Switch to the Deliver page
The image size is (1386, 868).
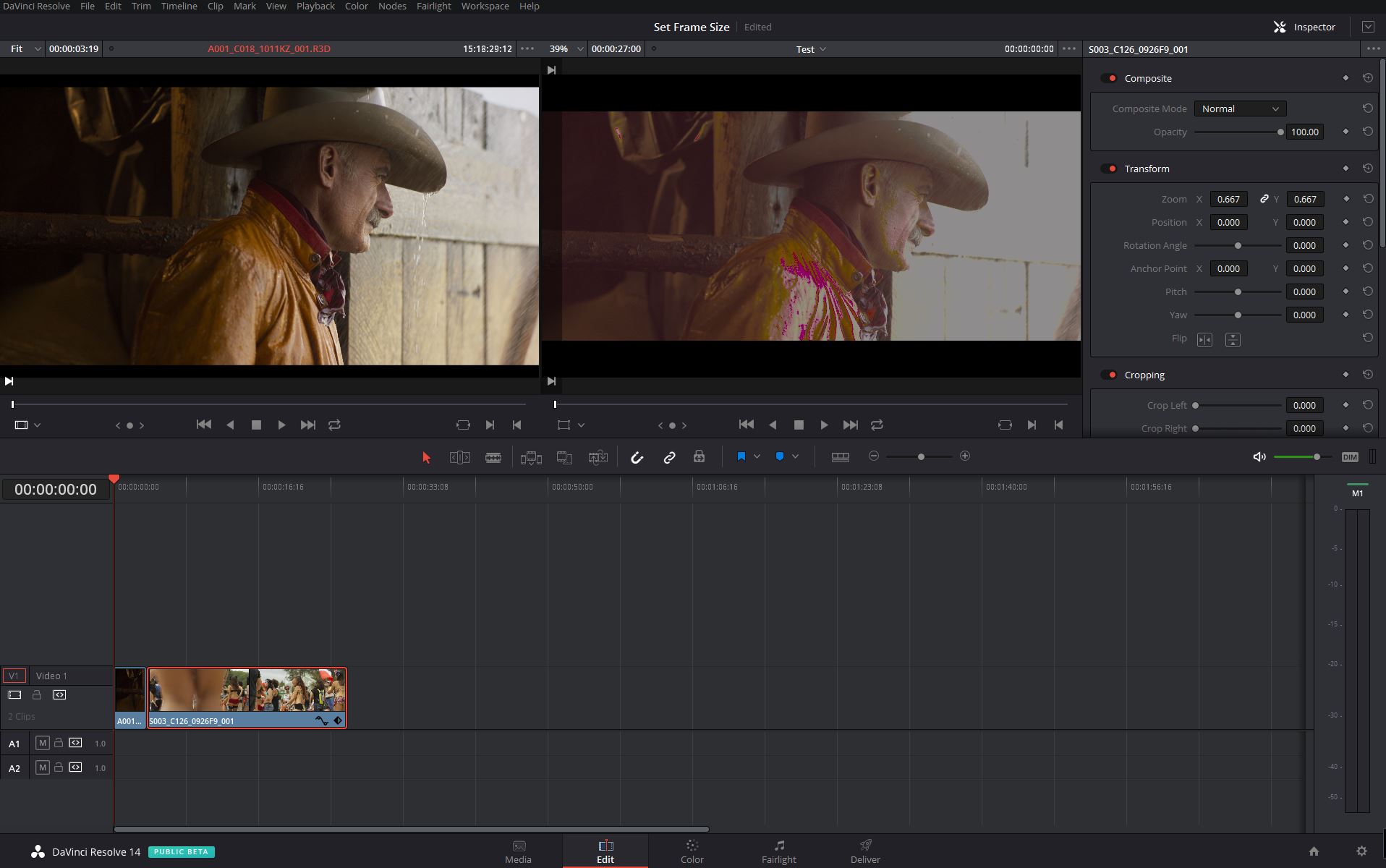pos(865,851)
